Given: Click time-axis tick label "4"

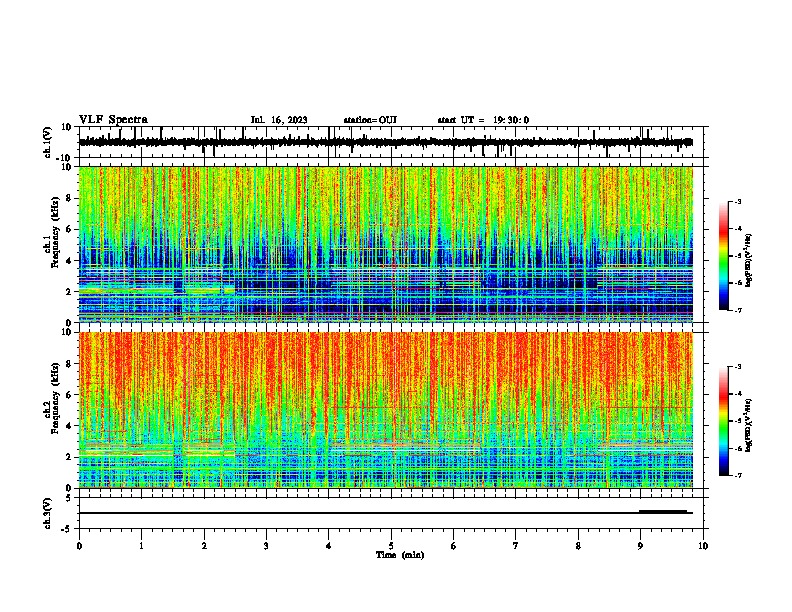Looking at the screenshot, I should [x=329, y=546].
